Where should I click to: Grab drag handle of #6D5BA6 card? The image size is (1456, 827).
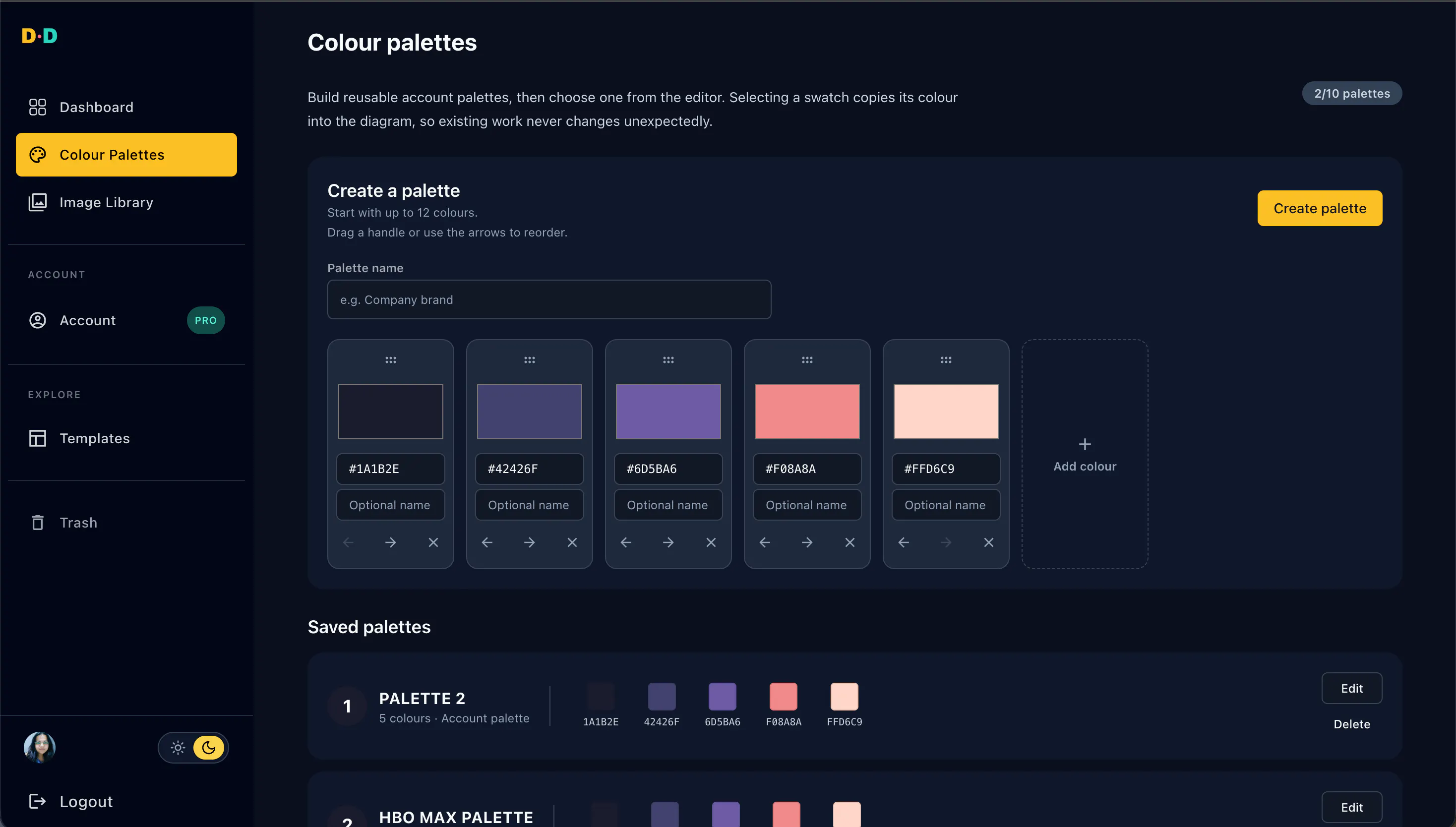(668, 360)
